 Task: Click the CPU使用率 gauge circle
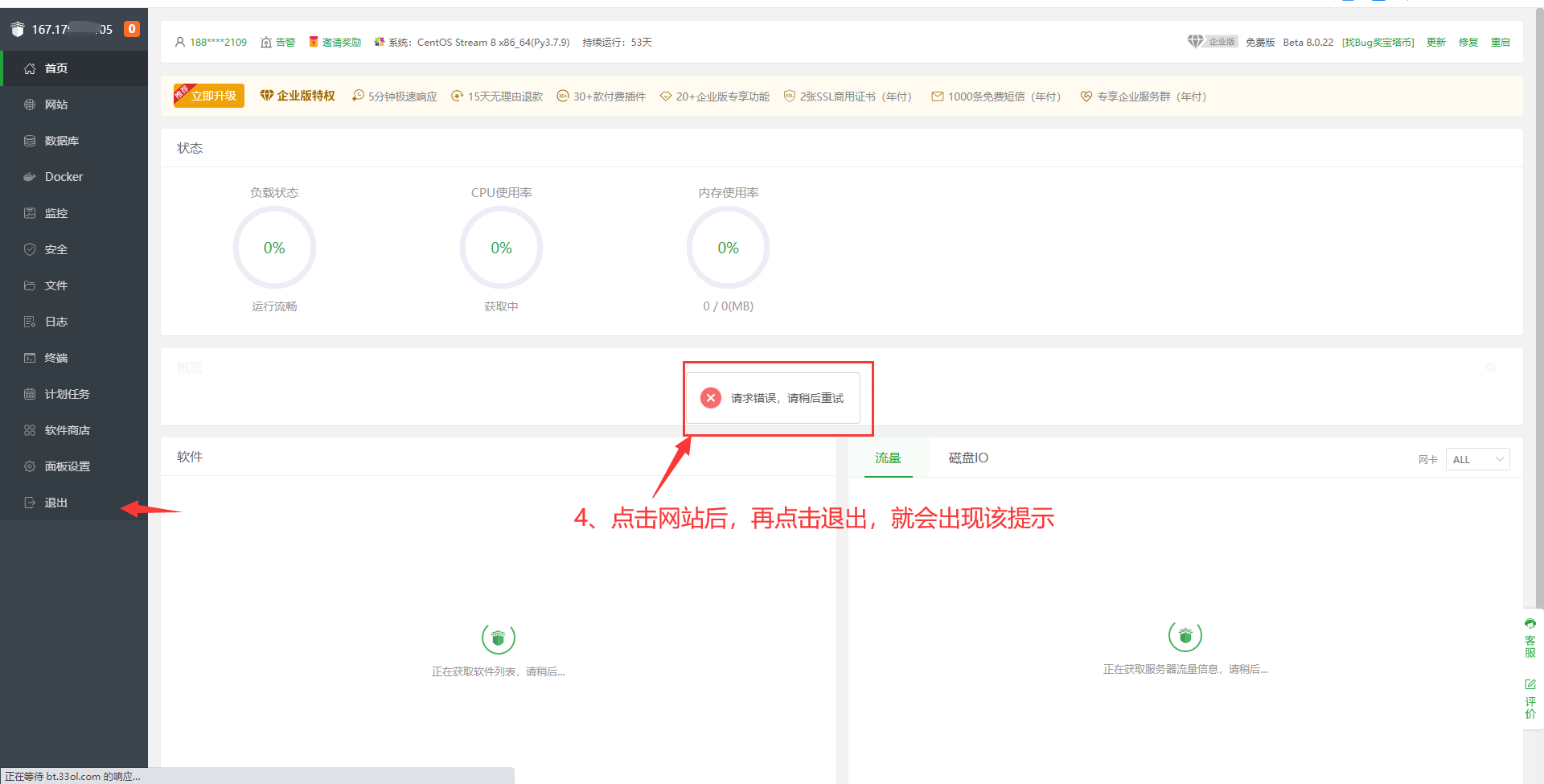(x=501, y=248)
